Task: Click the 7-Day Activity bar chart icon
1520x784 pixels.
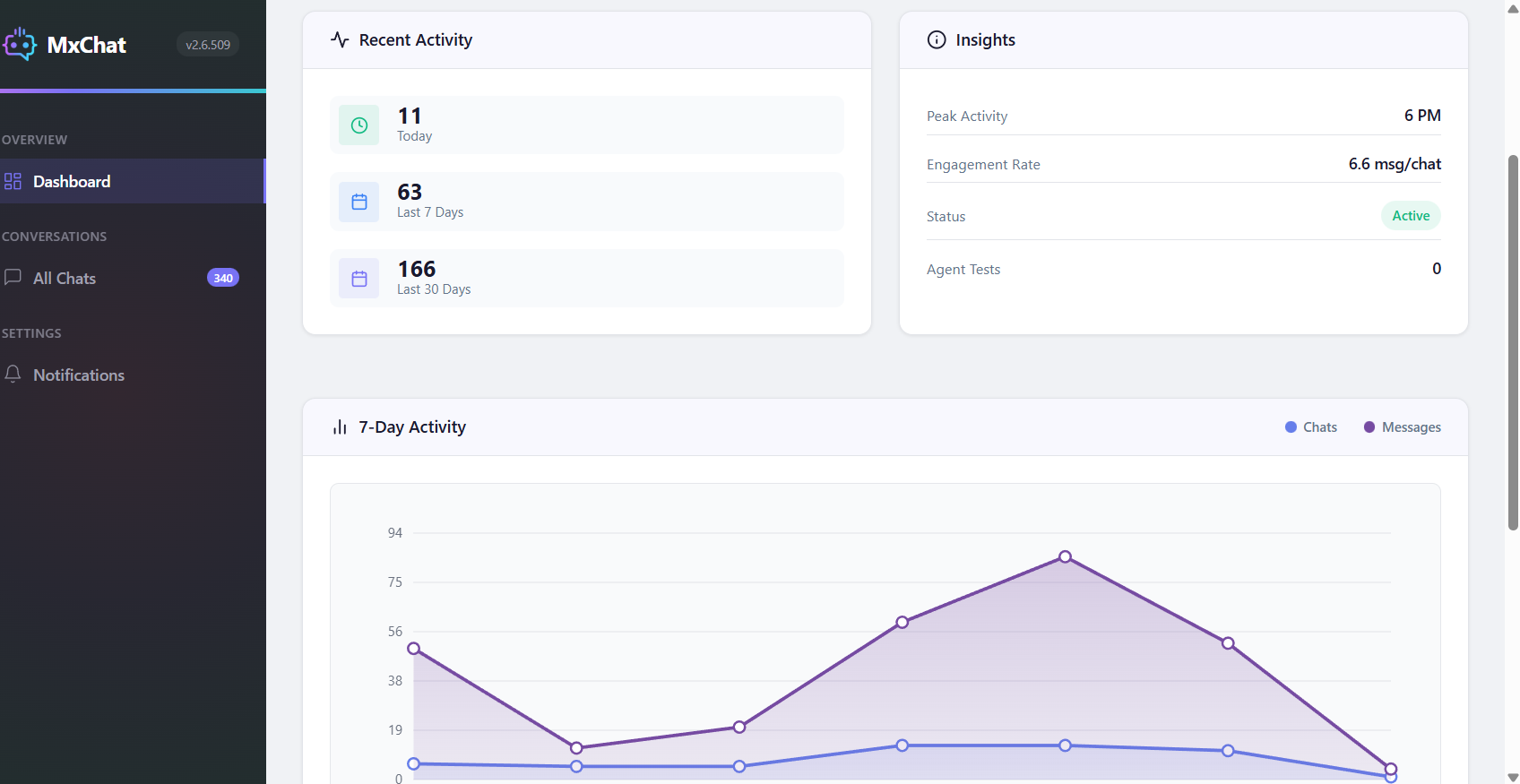Action: pyautogui.click(x=340, y=427)
